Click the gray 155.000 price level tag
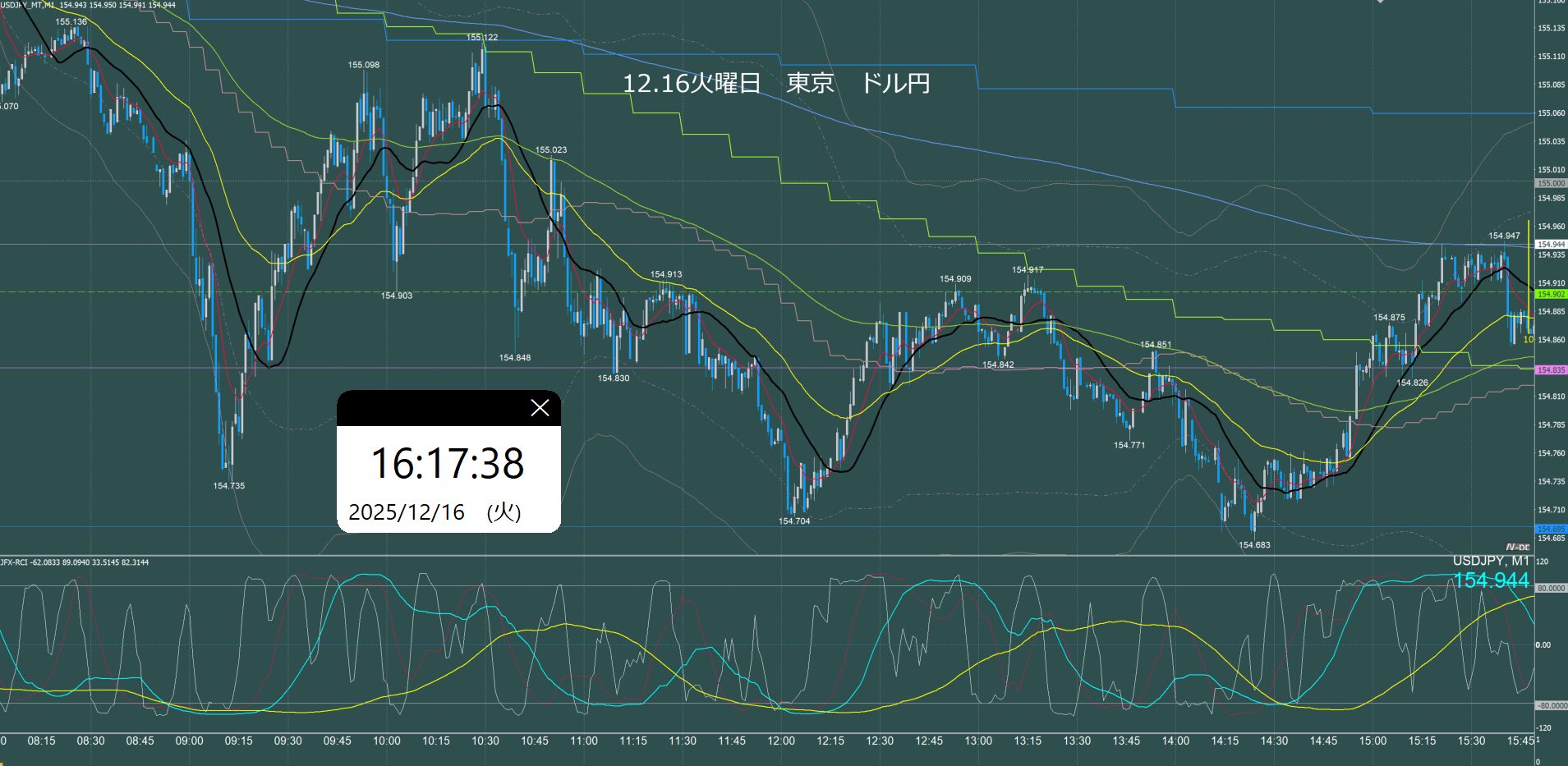Image resolution: width=1568 pixels, height=766 pixels. tap(1551, 183)
